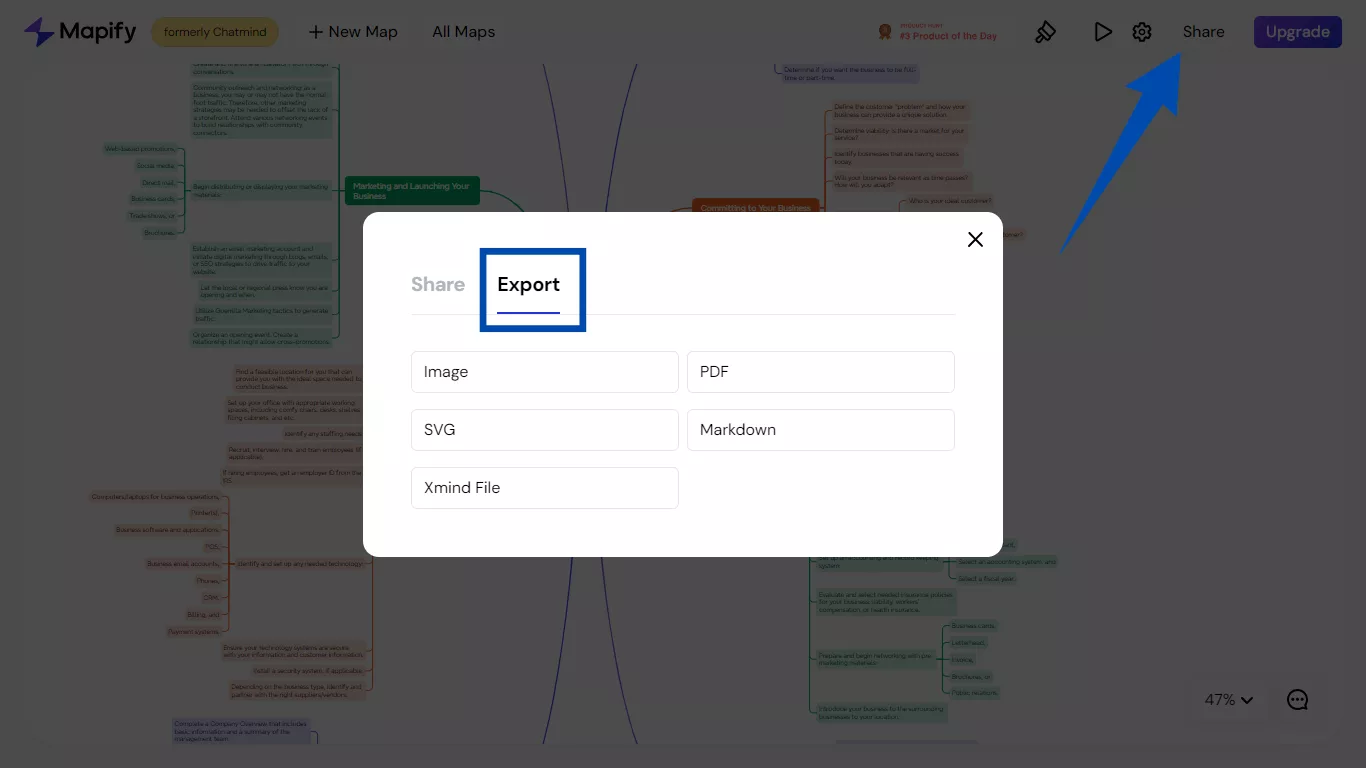Open the 47% zoom dropdown
The height and width of the screenshot is (768, 1366).
point(1229,700)
